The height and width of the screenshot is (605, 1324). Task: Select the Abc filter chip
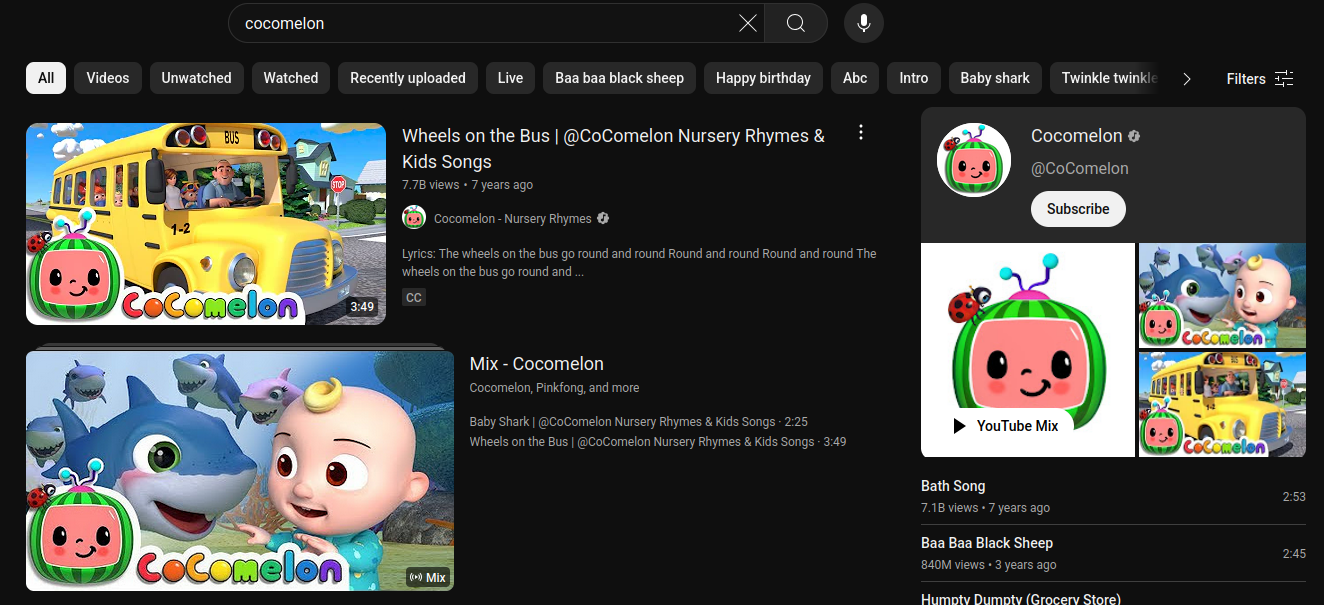(855, 78)
